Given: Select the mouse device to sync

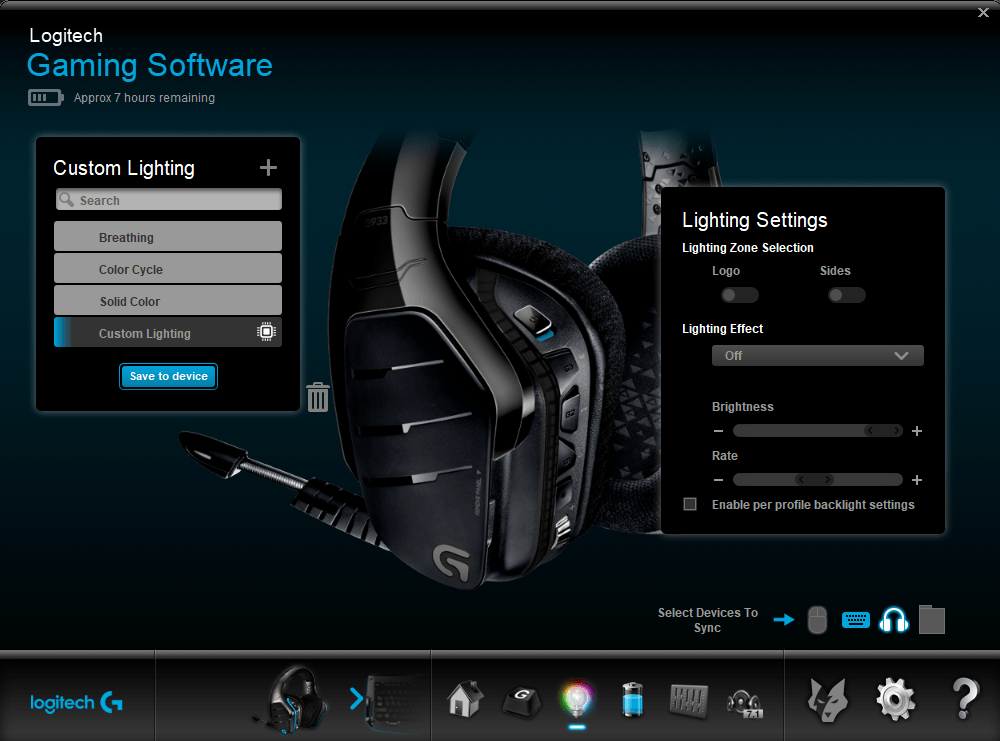Looking at the screenshot, I should [x=817, y=620].
